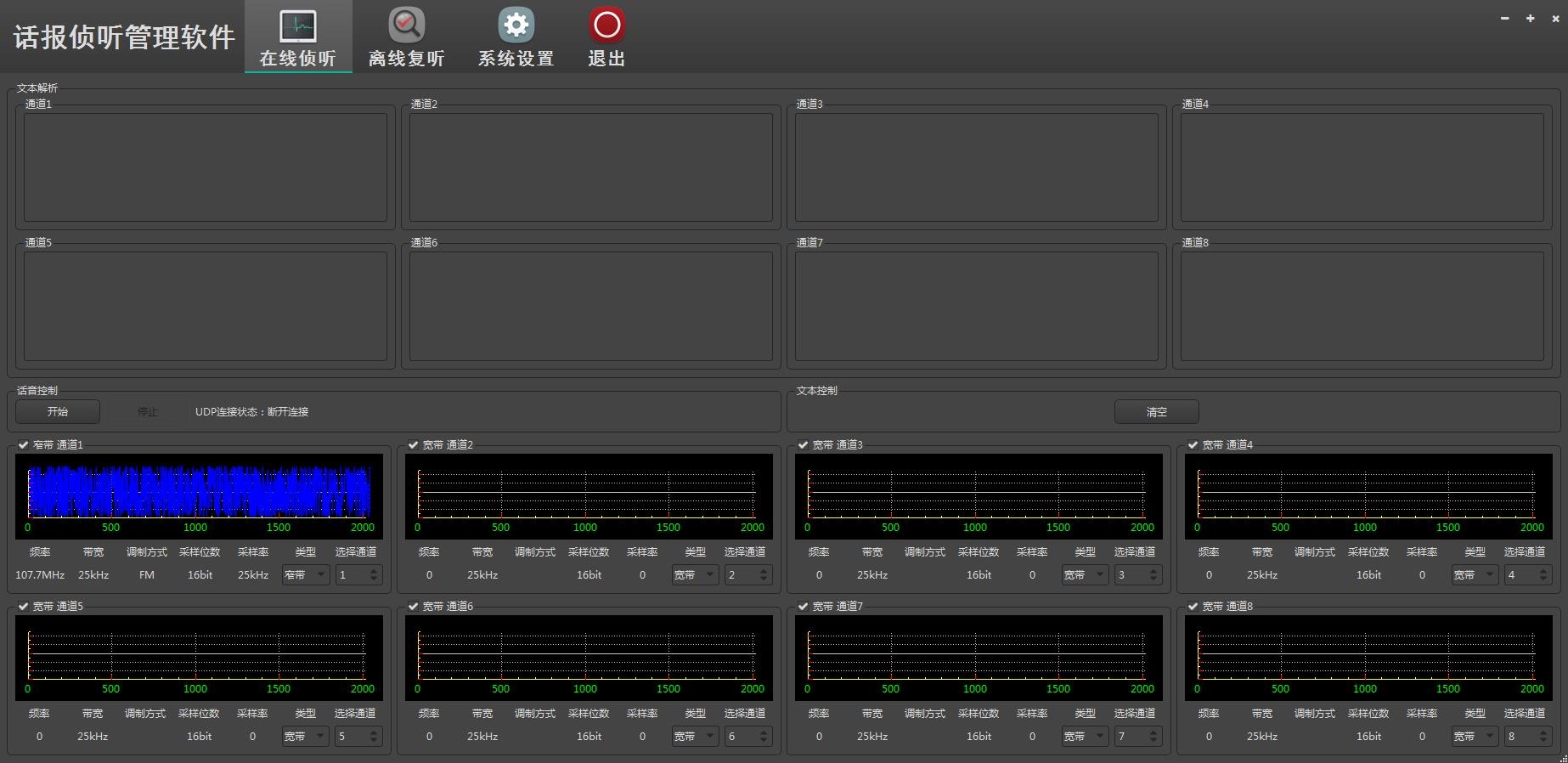Uncheck the 宽带 通道4 checkbox
This screenshot has height=763, width=1568.
[x=1193, y=444]
